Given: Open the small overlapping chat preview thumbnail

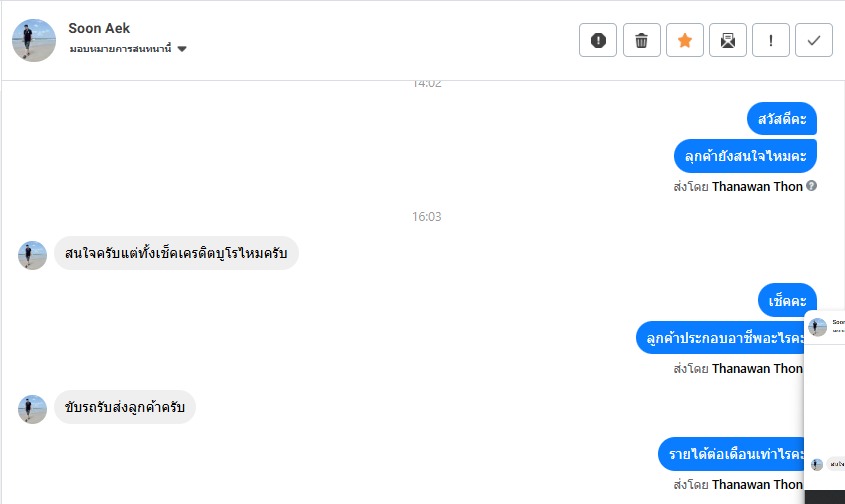Looking at the screenshot, I should pos(825,400).
